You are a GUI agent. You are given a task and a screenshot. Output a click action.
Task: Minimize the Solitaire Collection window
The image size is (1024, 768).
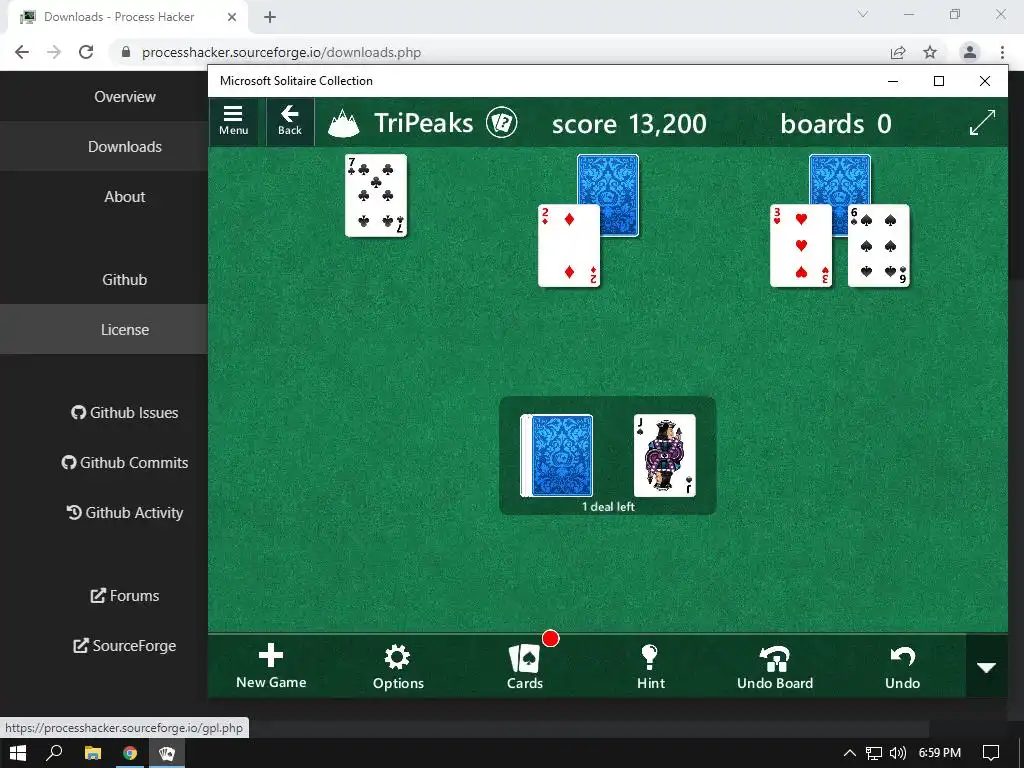(893, 81)
